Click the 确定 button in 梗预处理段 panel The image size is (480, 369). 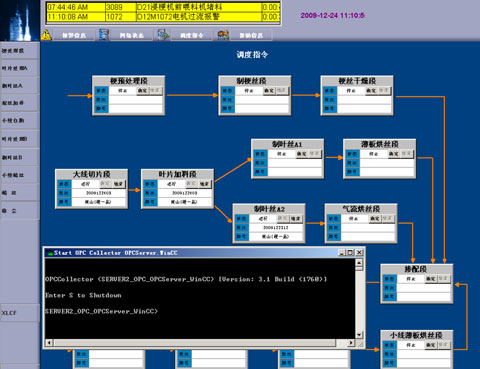(143, 90)
